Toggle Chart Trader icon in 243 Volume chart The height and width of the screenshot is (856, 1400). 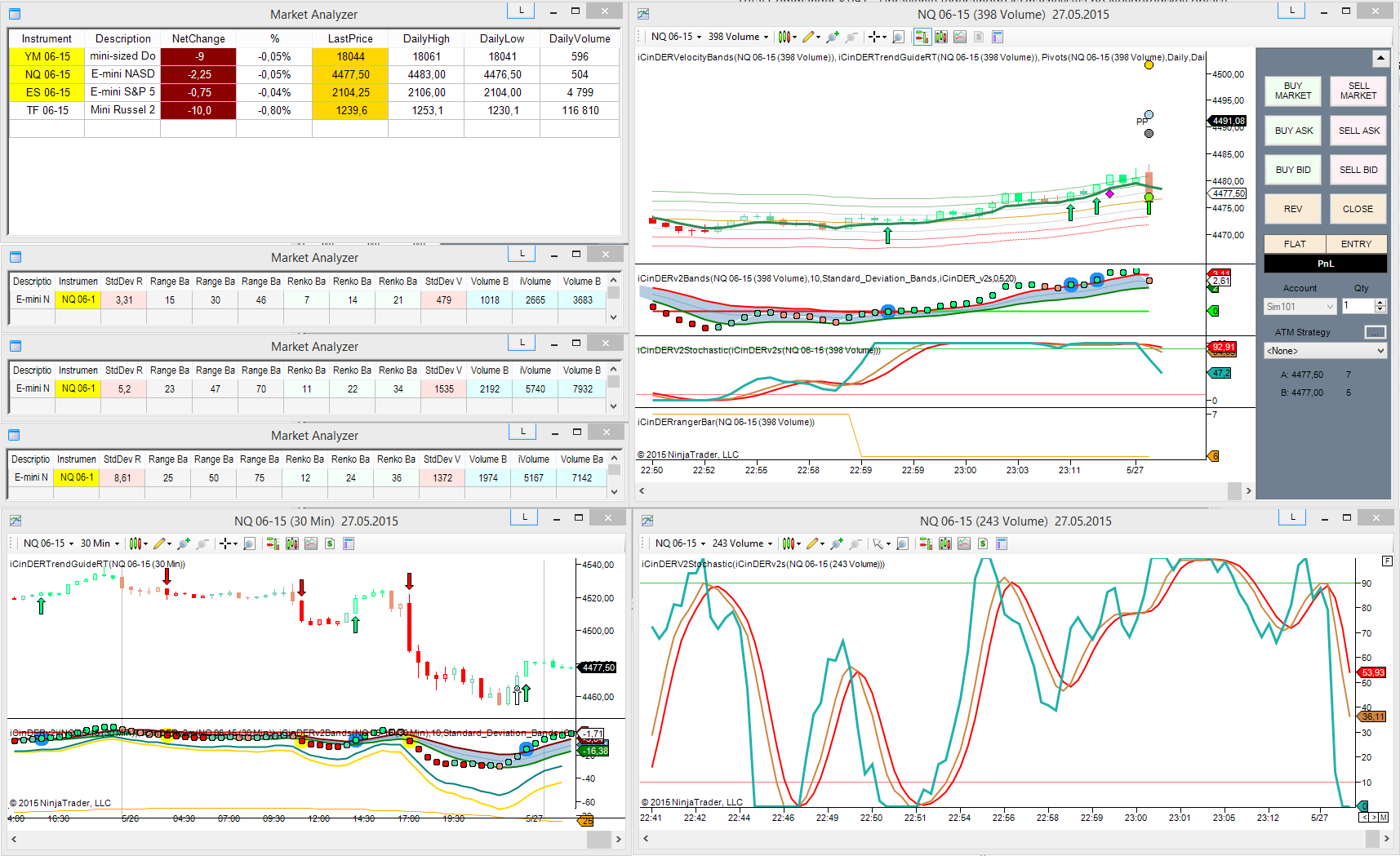tap(926, 543)
